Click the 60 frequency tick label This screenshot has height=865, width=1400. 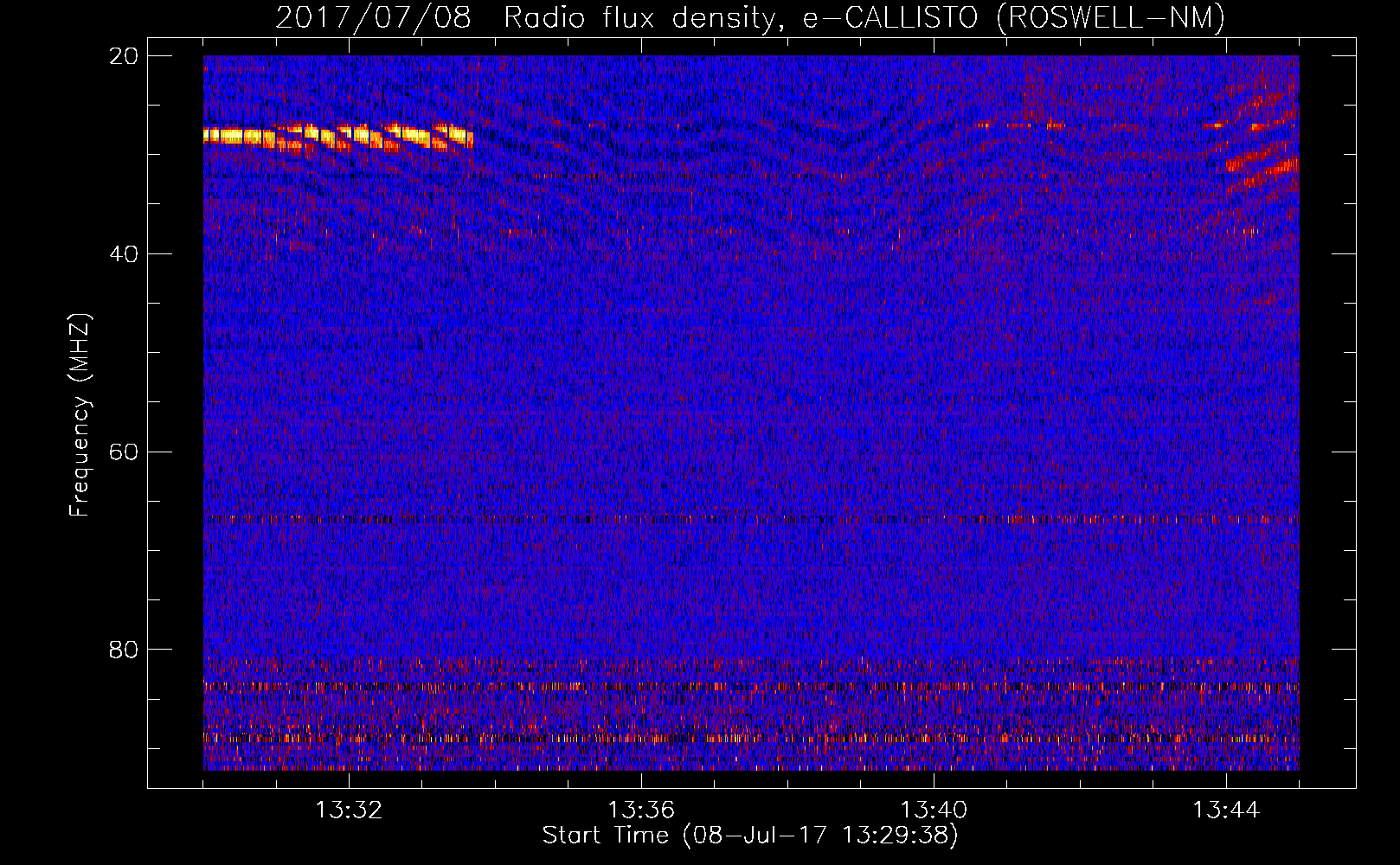[x=123, y=452]
